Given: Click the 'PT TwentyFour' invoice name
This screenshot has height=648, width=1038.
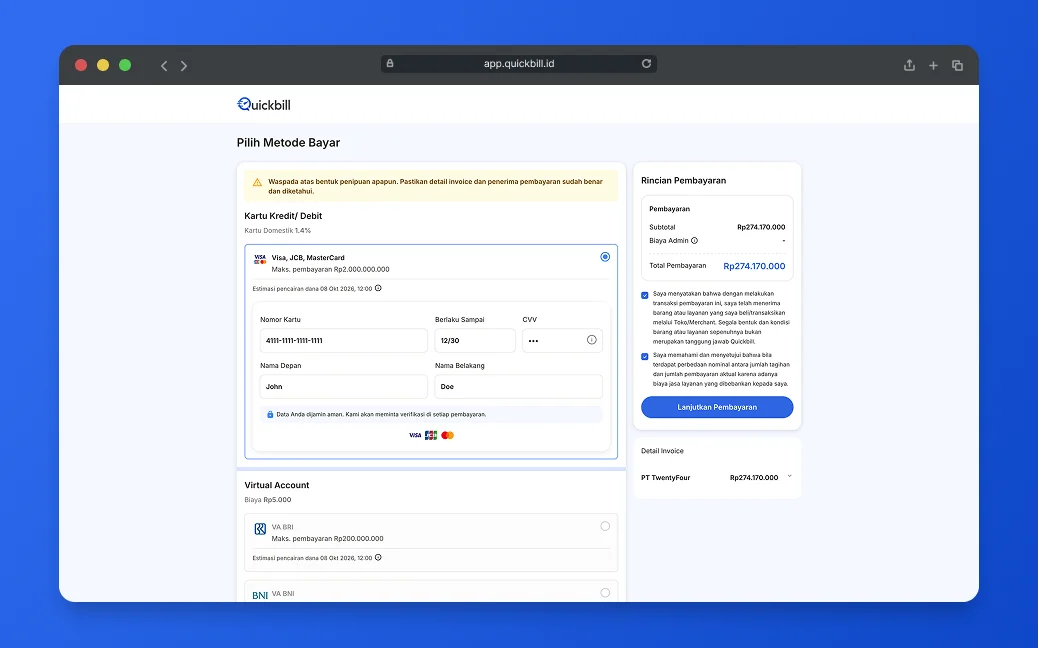Looking at the screenshot, I should (x=665, y=478).
